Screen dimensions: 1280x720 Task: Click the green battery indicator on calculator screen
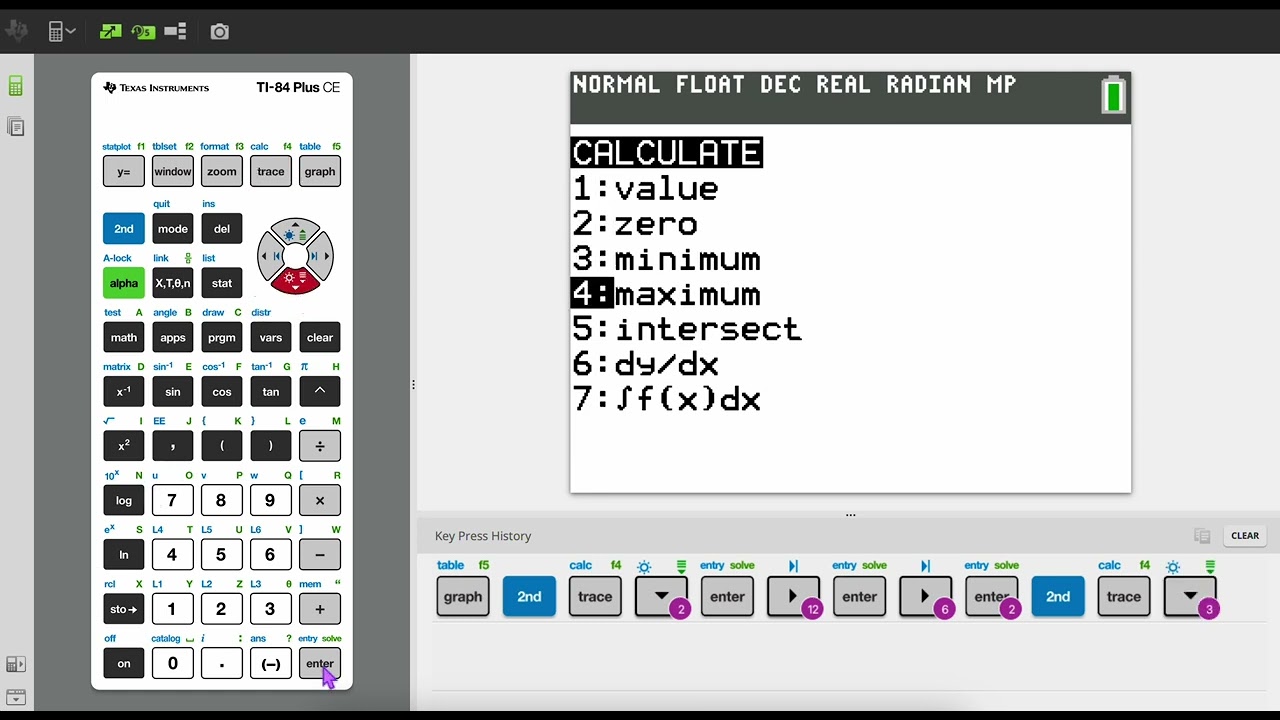pos(1113,96)
